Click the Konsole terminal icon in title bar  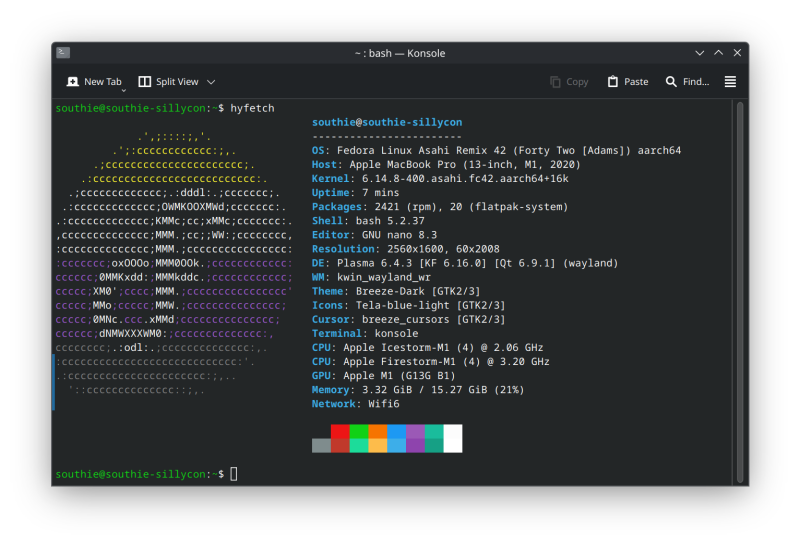[x=63, y=53]
